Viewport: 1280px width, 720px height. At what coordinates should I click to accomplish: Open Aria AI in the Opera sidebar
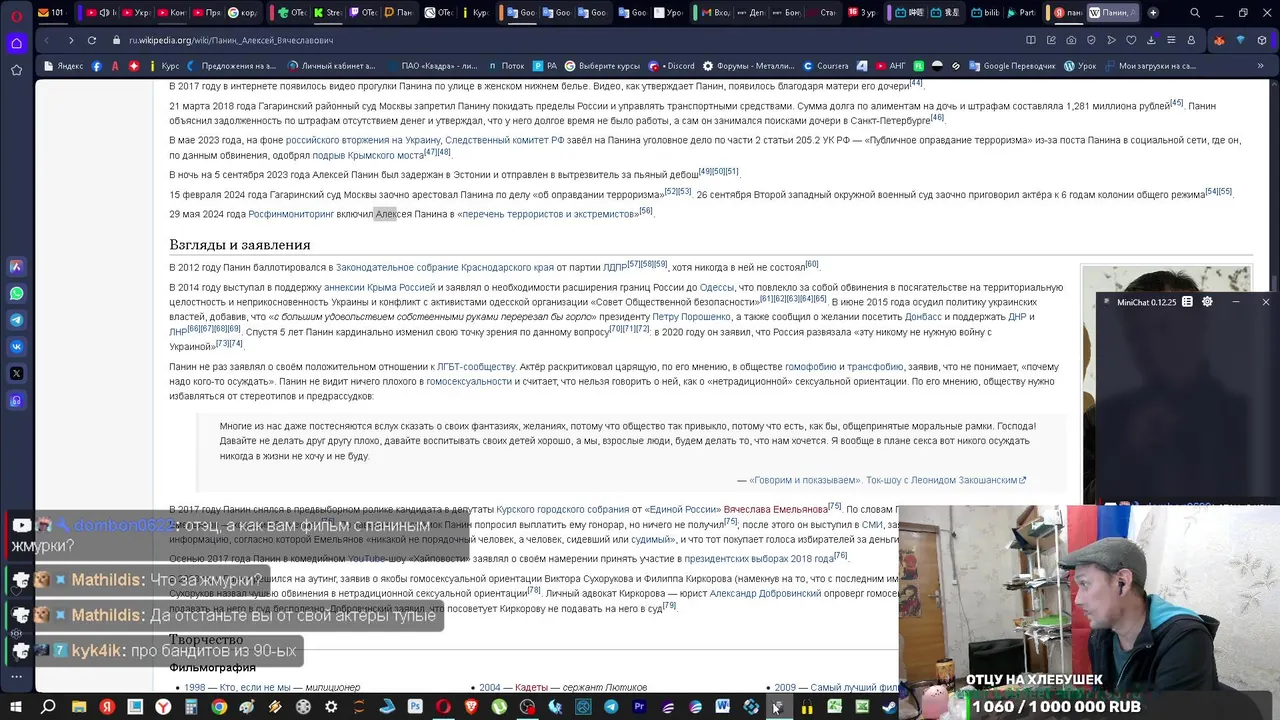pos(16,266)
